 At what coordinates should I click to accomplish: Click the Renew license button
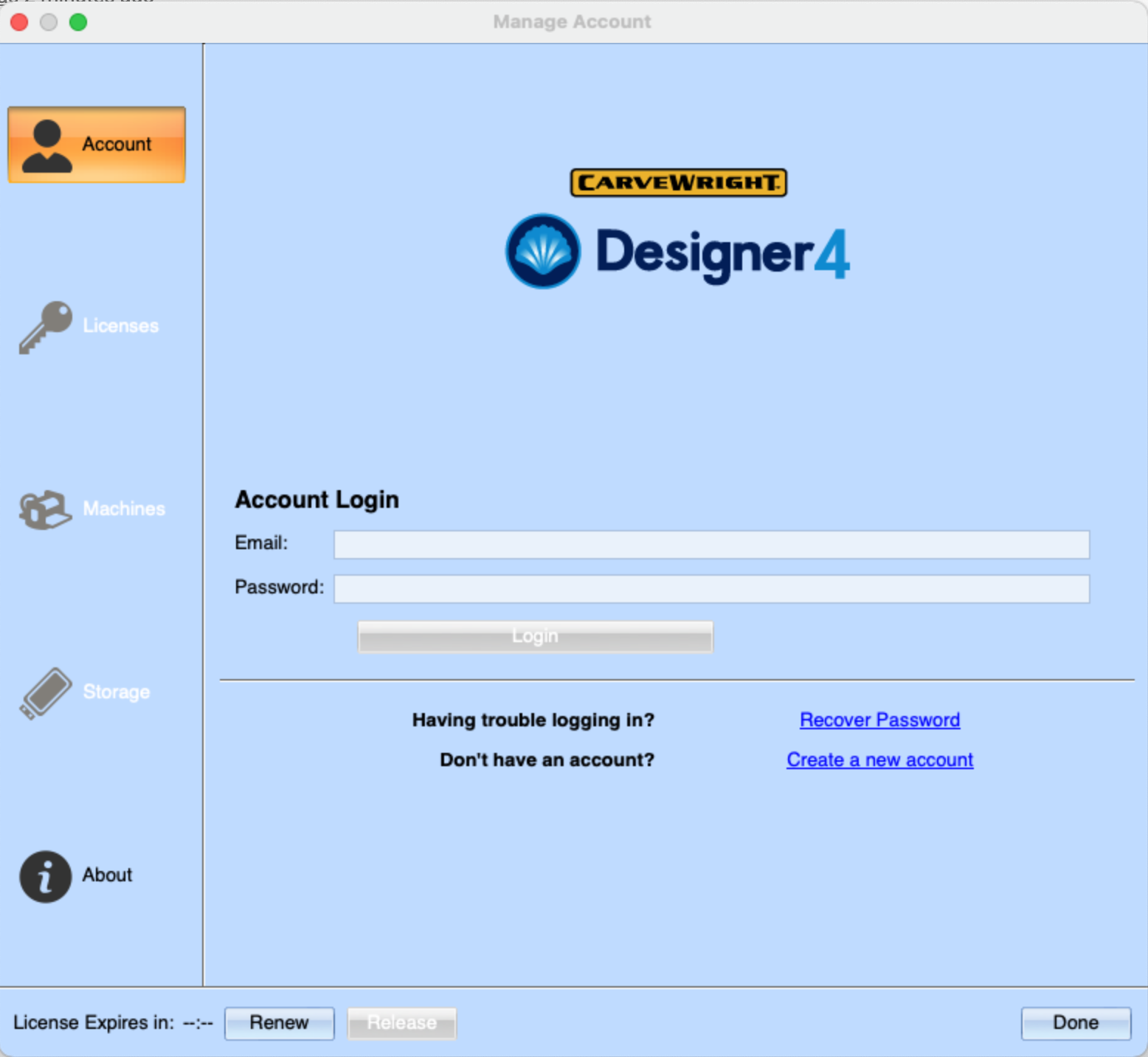(x=279, y=1023)
